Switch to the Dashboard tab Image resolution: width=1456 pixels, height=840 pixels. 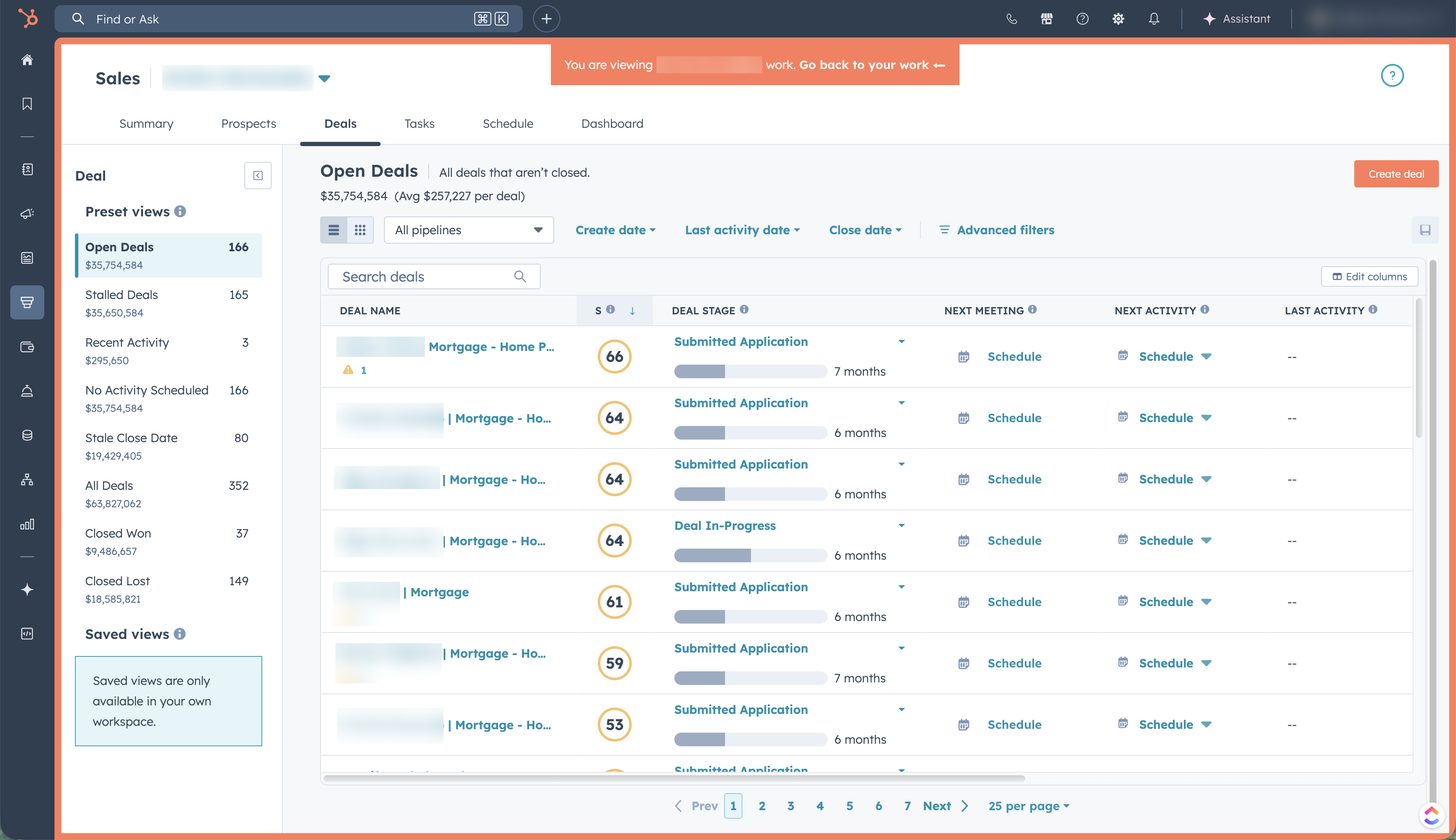click(612, 124)
